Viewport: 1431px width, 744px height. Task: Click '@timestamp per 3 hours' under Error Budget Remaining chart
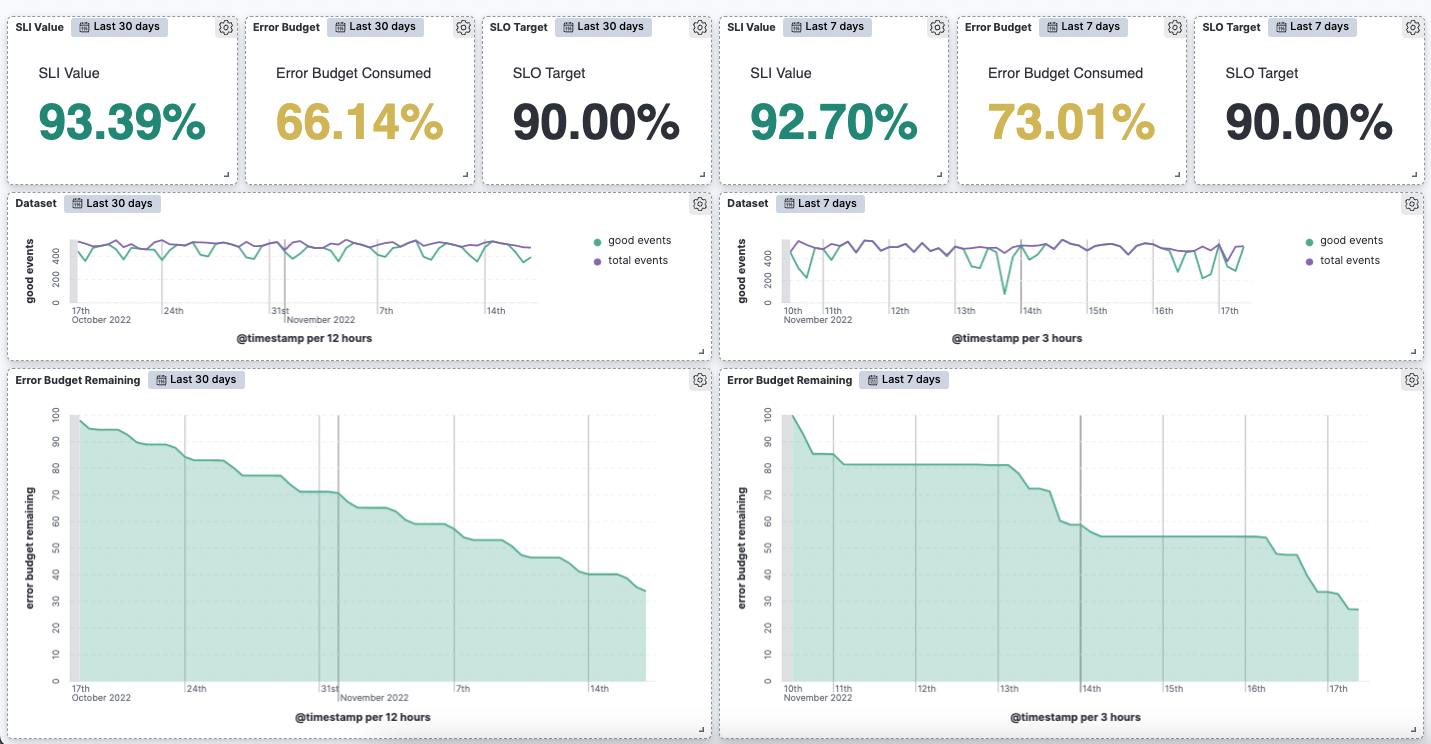click(1075, 717)
